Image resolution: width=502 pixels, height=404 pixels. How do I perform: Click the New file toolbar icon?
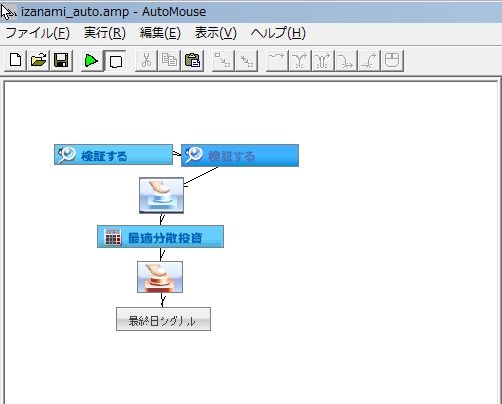tap(15, 61)
